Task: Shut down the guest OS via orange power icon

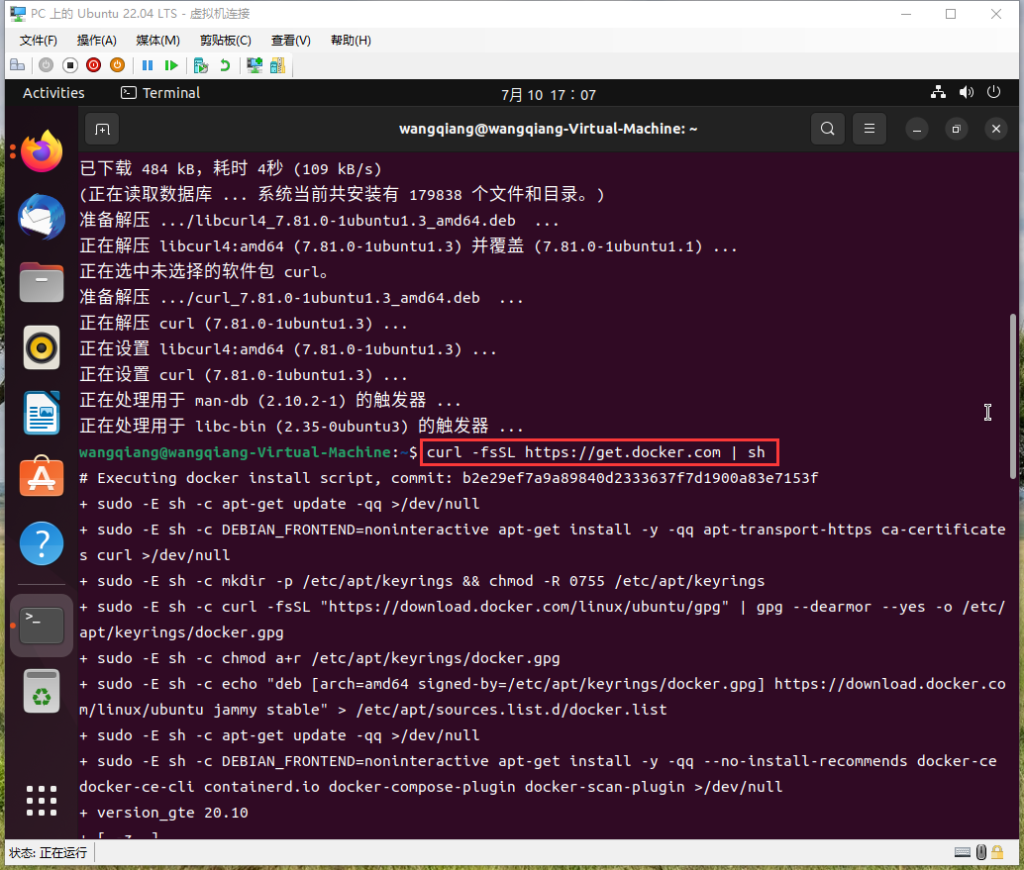Action: (x=119, y=64)
